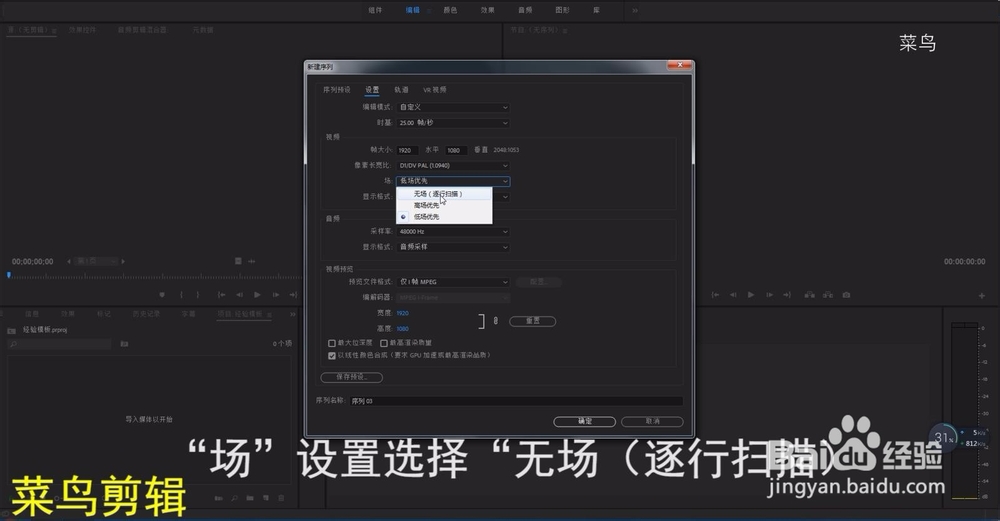
Task: Click the Program monitor play button
Action: 751,295
